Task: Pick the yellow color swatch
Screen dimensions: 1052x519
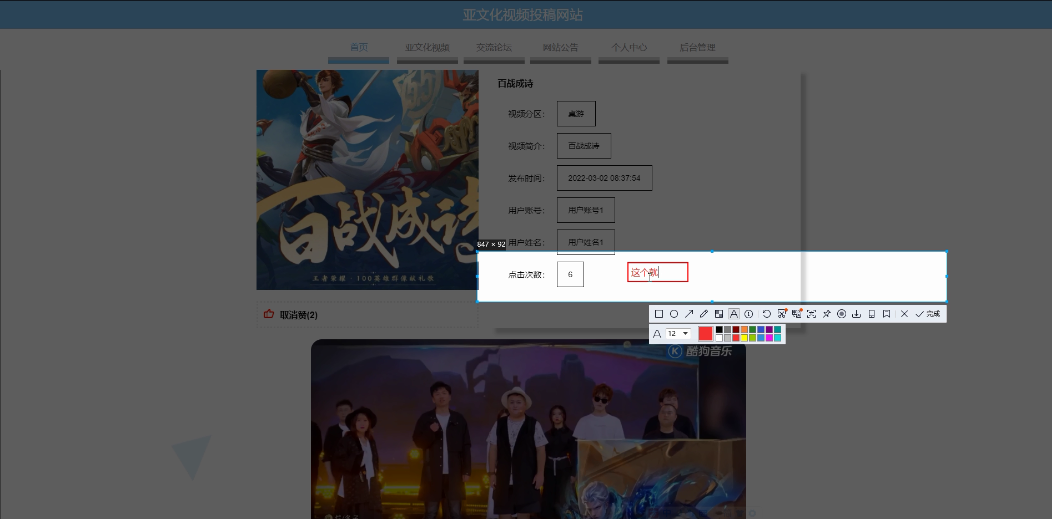Action: tap(744, 338)
